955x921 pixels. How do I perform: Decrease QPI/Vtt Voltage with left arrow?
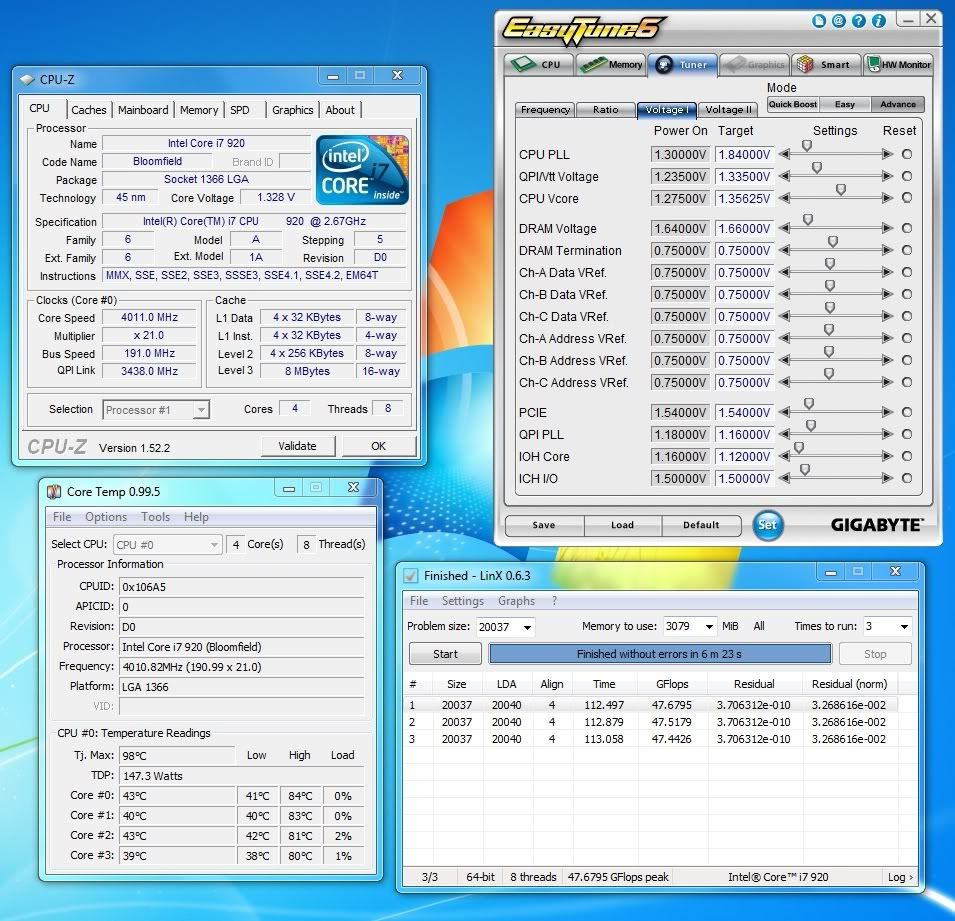(784, 176)
